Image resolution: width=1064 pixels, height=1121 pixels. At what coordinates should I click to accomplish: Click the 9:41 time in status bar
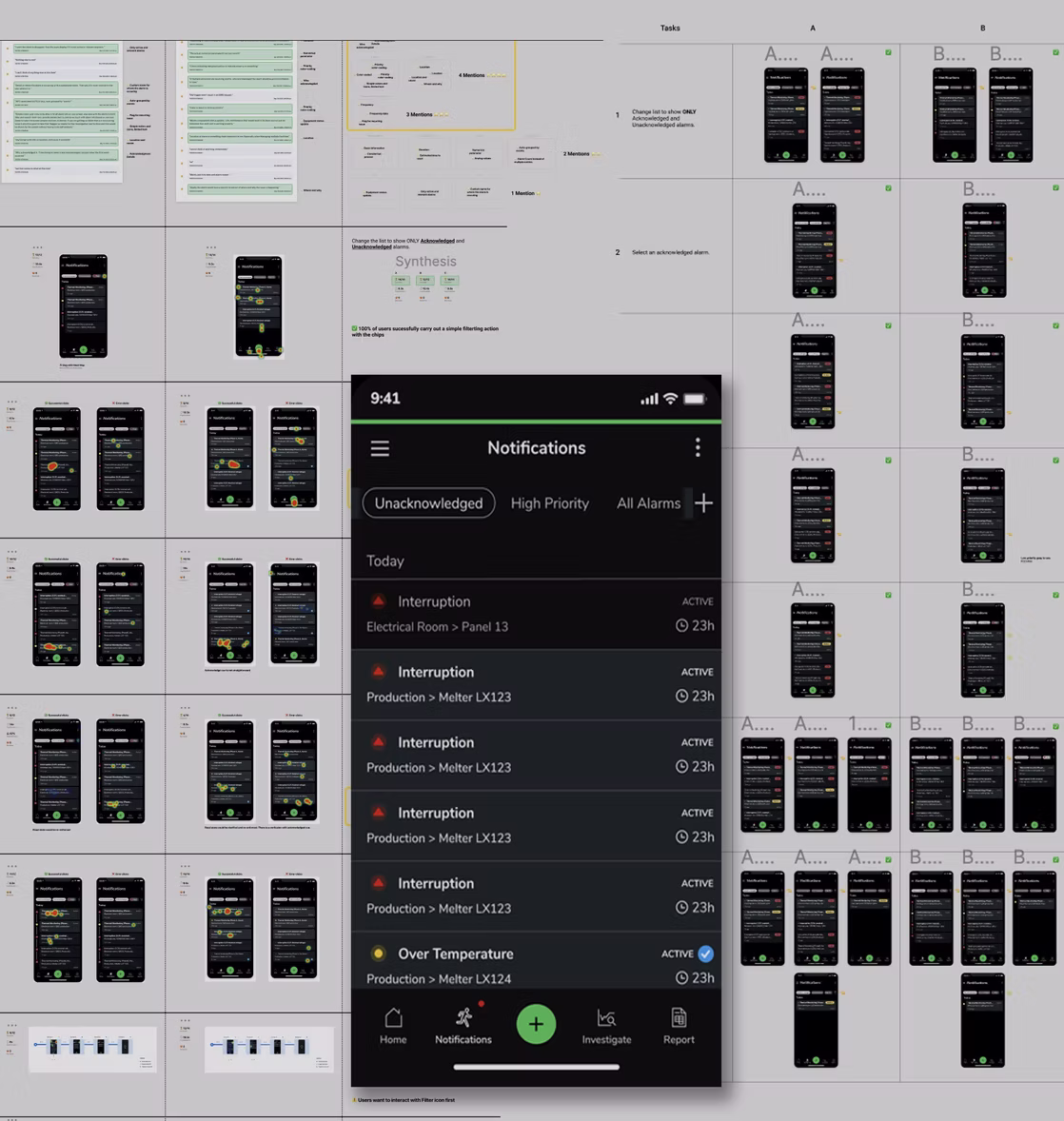[x=385, y=398]
